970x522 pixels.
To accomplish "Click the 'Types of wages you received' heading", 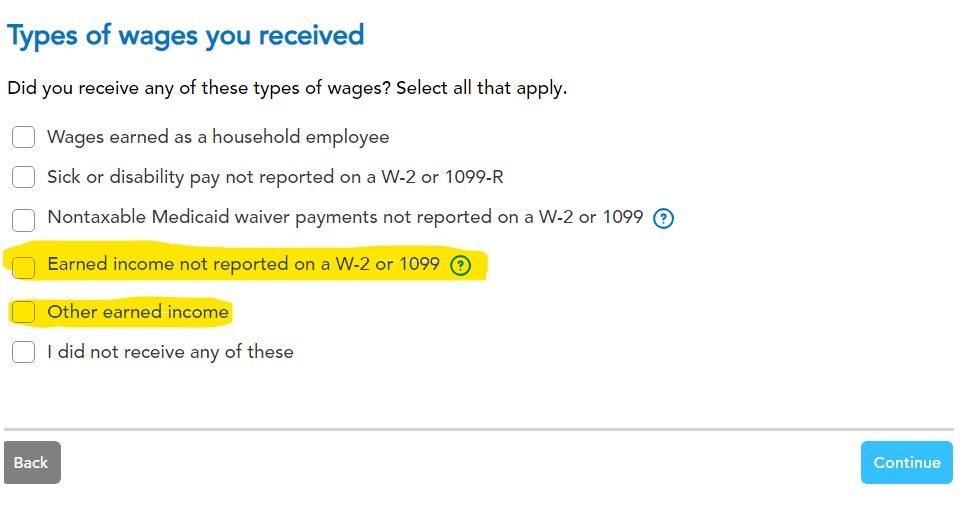I will [x=186, y=36].
